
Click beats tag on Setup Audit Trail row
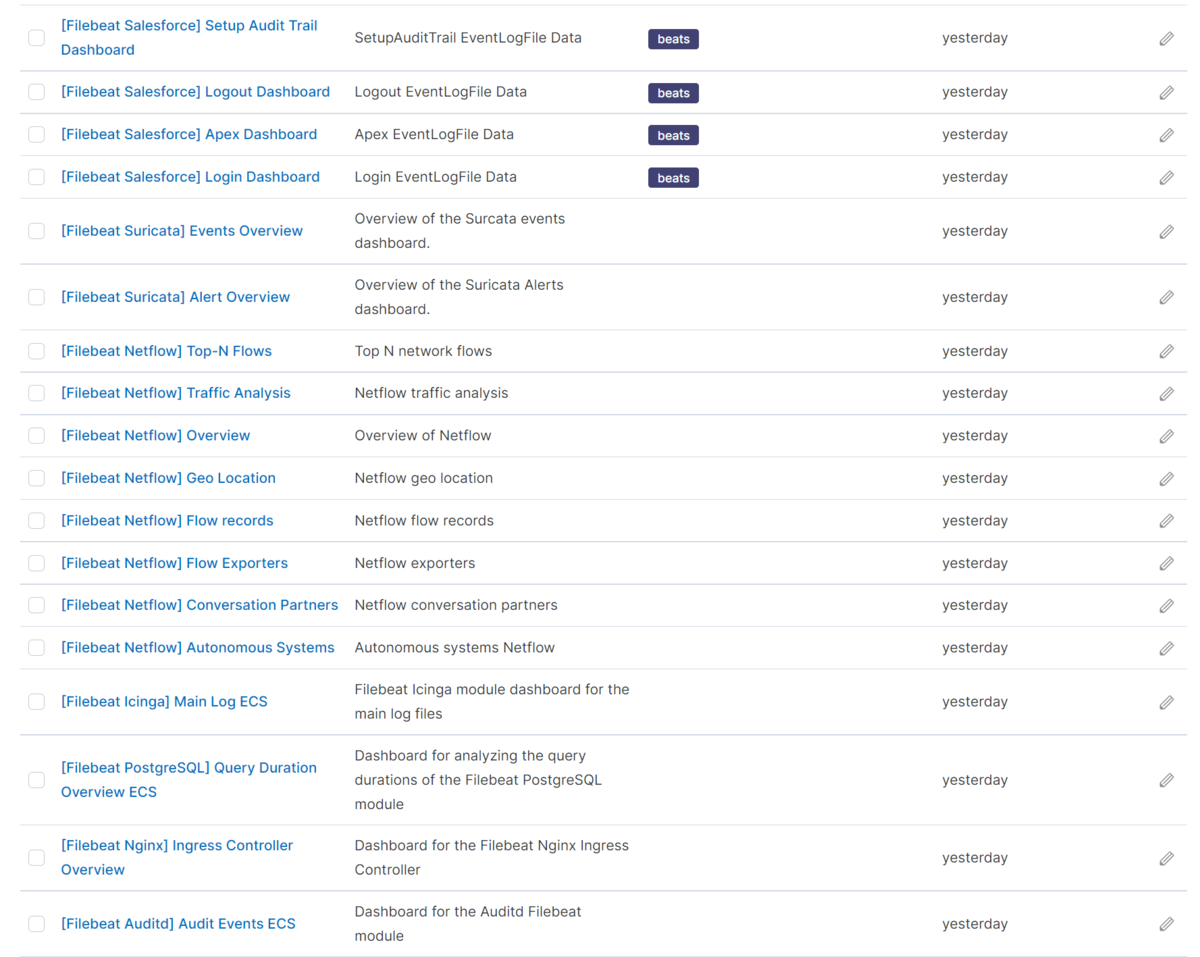(673, 39)
